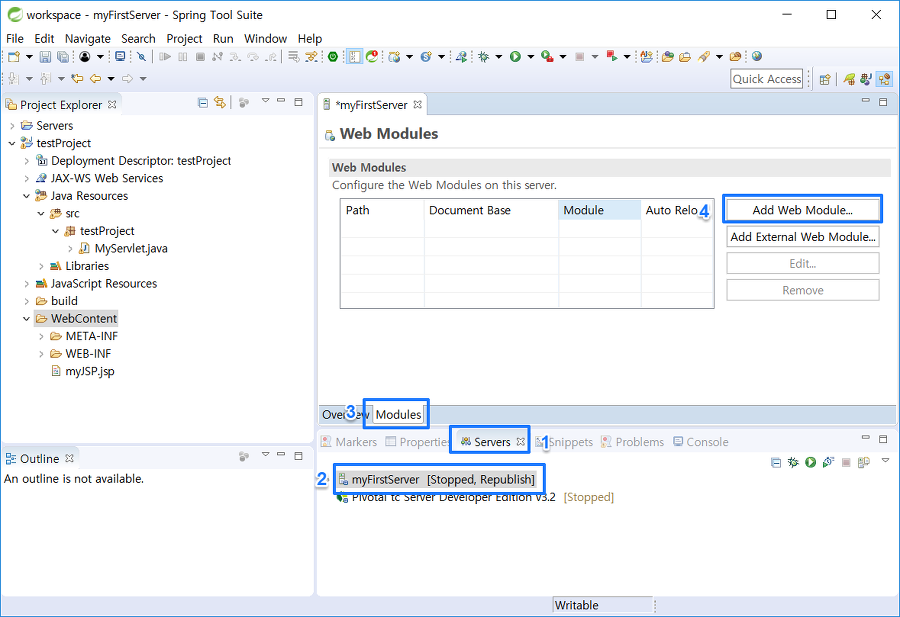This screenshot has width=900, height=617.
Task: Open the web browser globe icon
Action: click(x=757, y=56)
